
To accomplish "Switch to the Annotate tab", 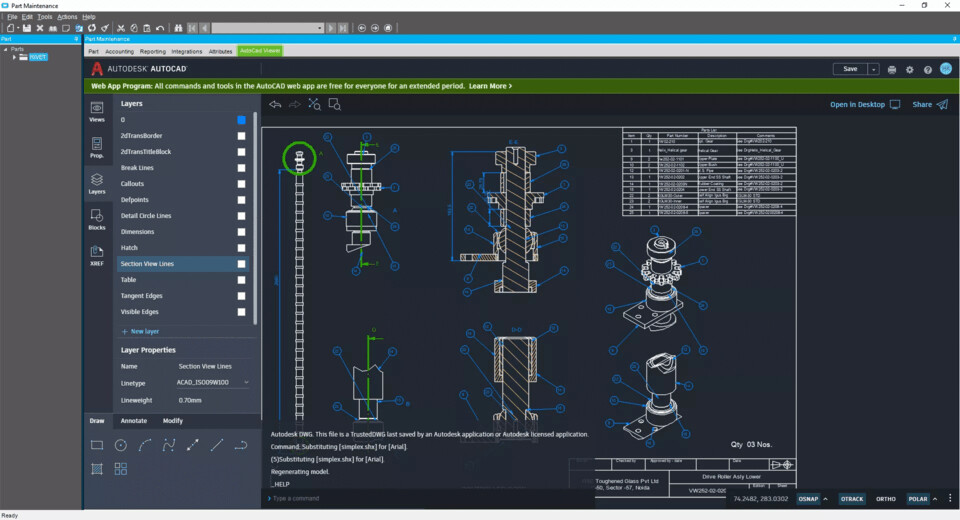I will pyautogui.click(x=133, y=421).
